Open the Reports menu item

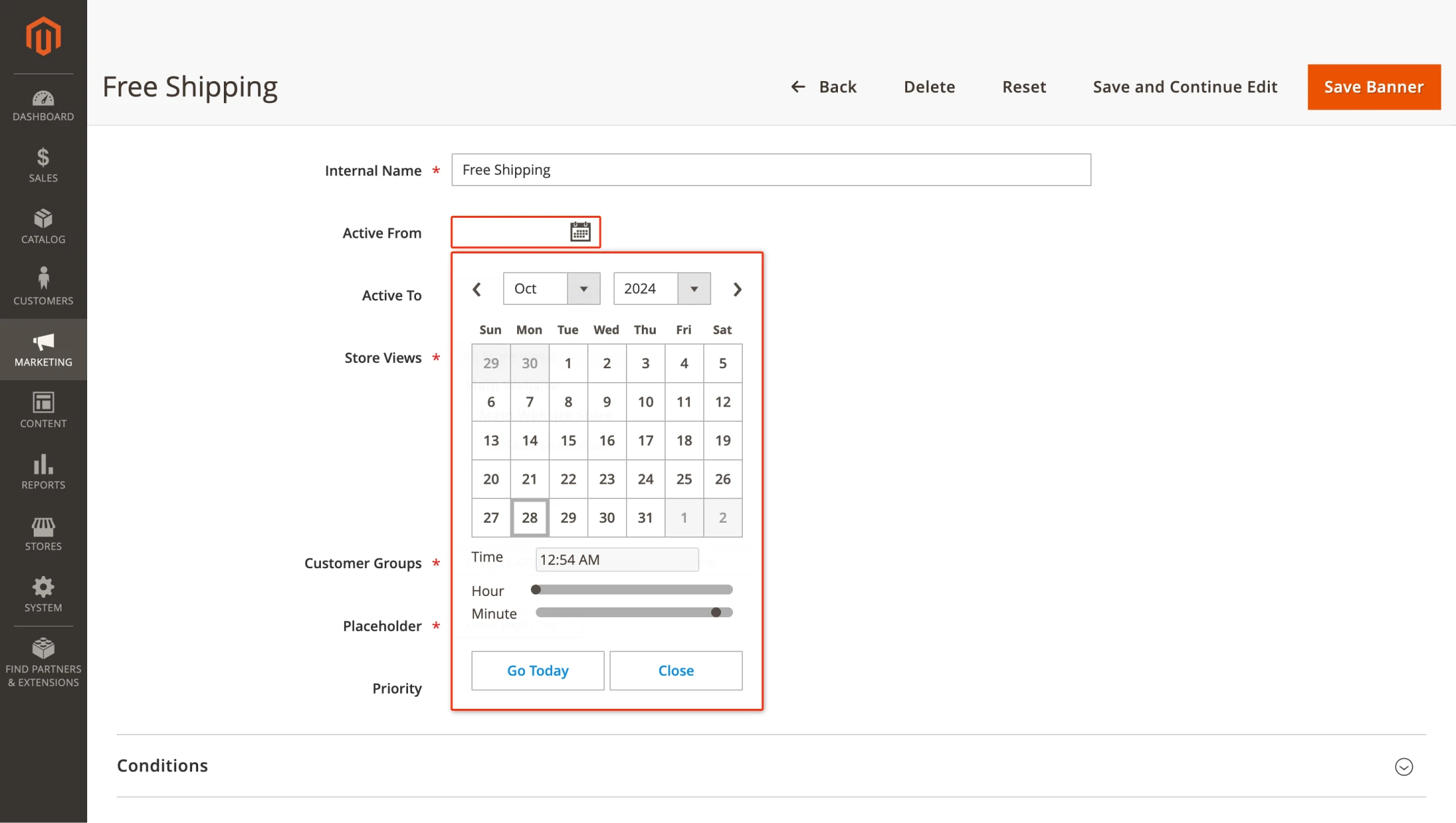click(x=43, y=472)
